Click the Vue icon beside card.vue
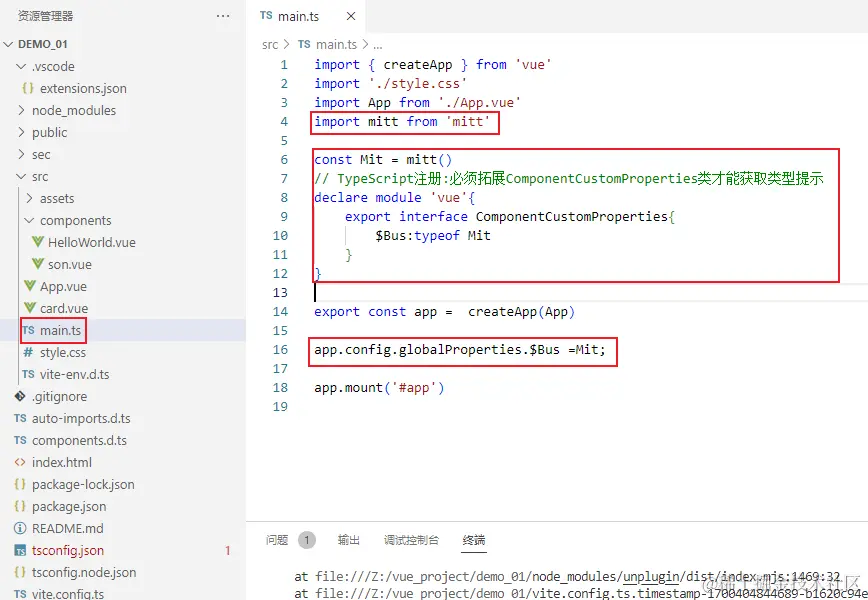Image resolution: width=868 pixels, height=600 pixels. (x=30, y=308)
